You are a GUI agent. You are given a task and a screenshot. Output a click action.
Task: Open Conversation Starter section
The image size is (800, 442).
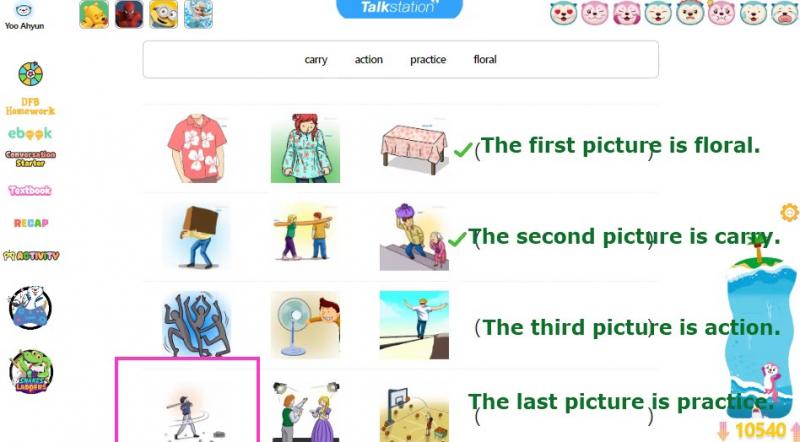[x=31, y=159]
